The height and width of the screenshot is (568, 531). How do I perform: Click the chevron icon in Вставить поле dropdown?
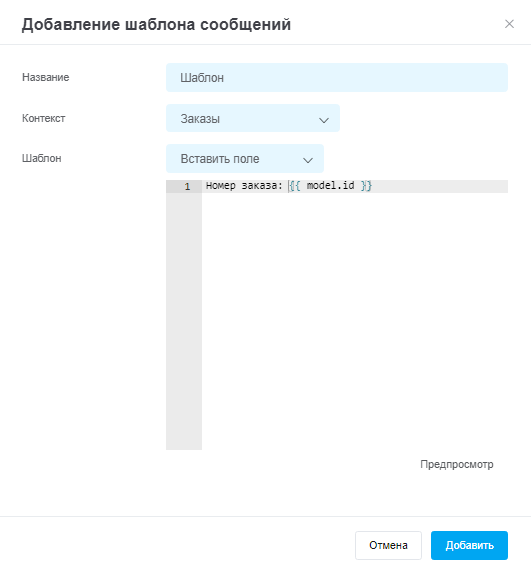point(308,160)
